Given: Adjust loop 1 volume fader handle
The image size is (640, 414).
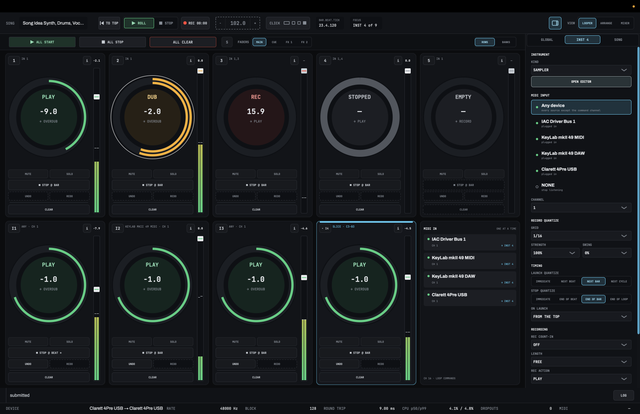Looking at the screenshot, I should click(97, 97).
